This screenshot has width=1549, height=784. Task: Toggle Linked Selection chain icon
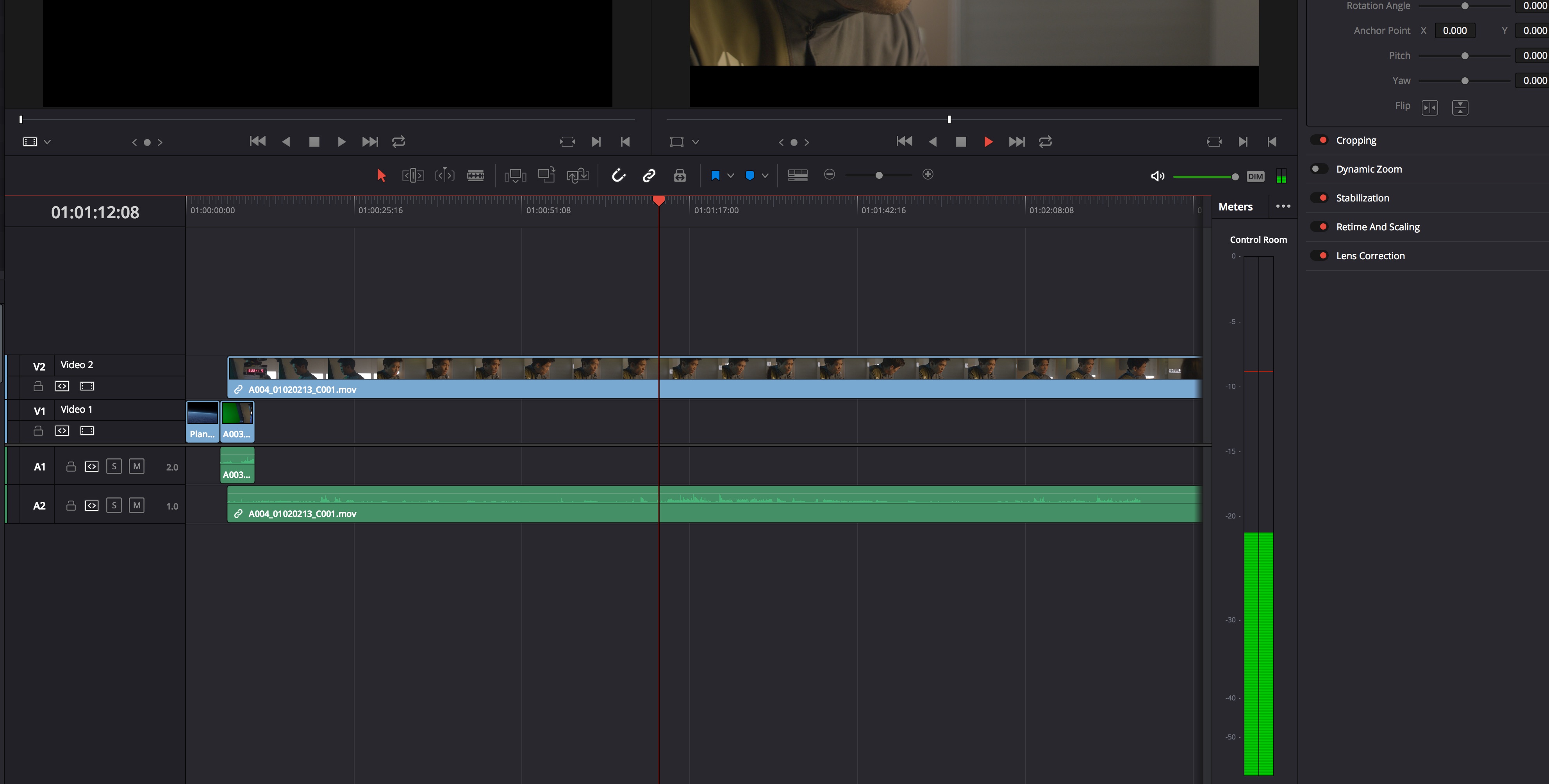(x=649, y=176)
